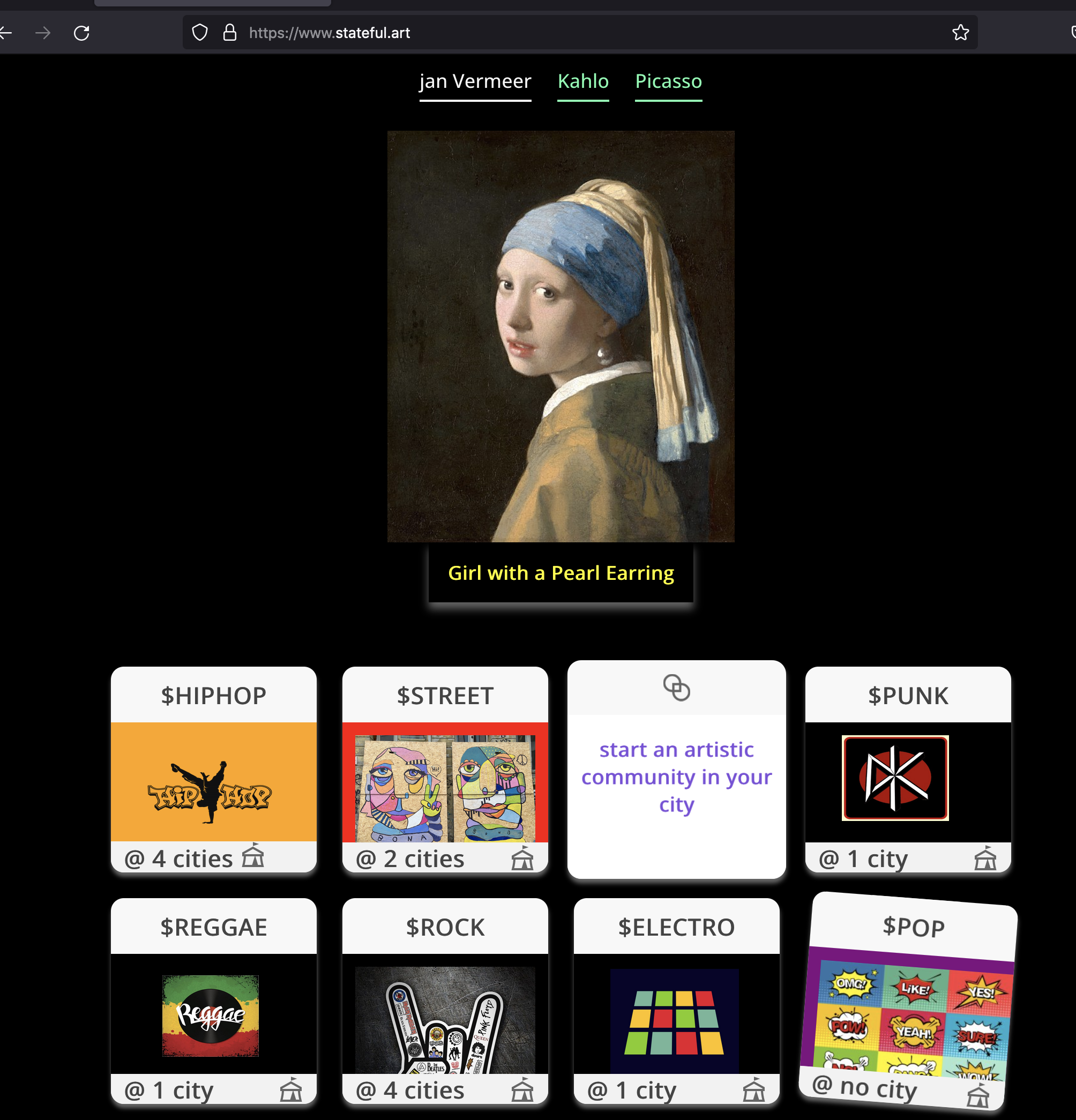The height and width of the screenshot is (1120, 1076).
Task: Switch to the Kahlo tab
Action: coord(584,81)
